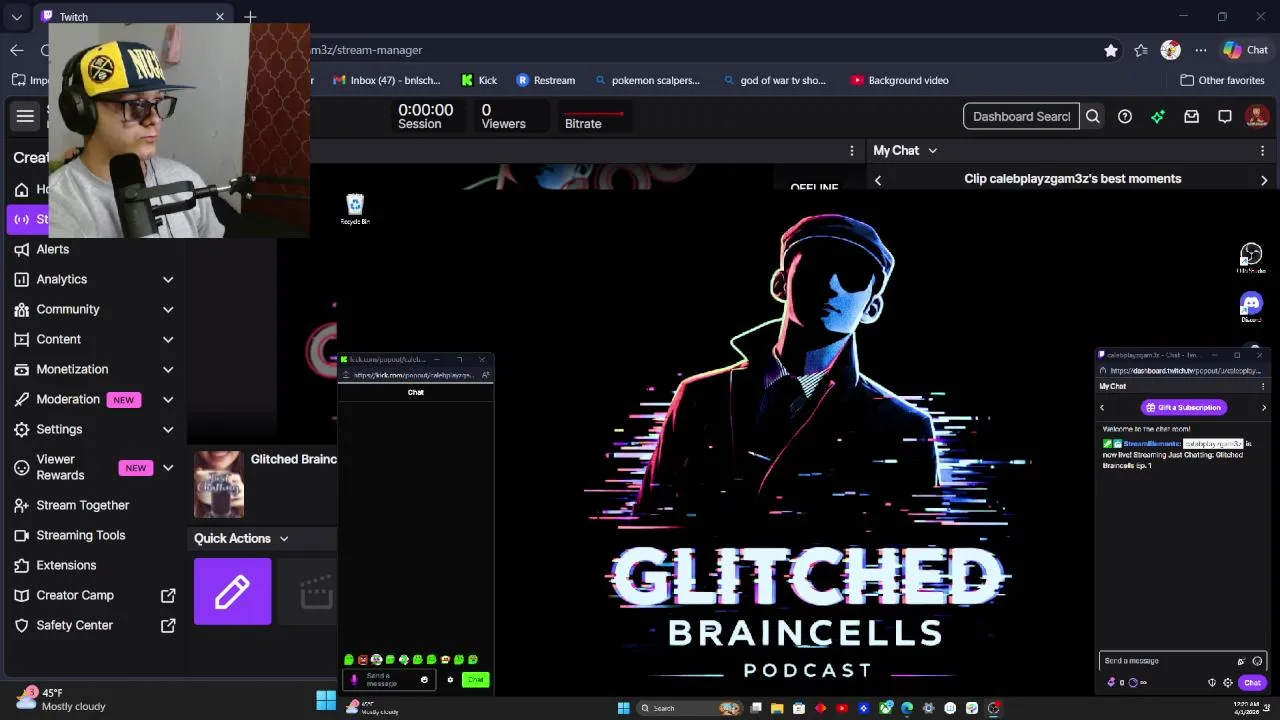Expand the Settings section
This screenshot has width=1280, height=720.
click(x=168, y=429)
